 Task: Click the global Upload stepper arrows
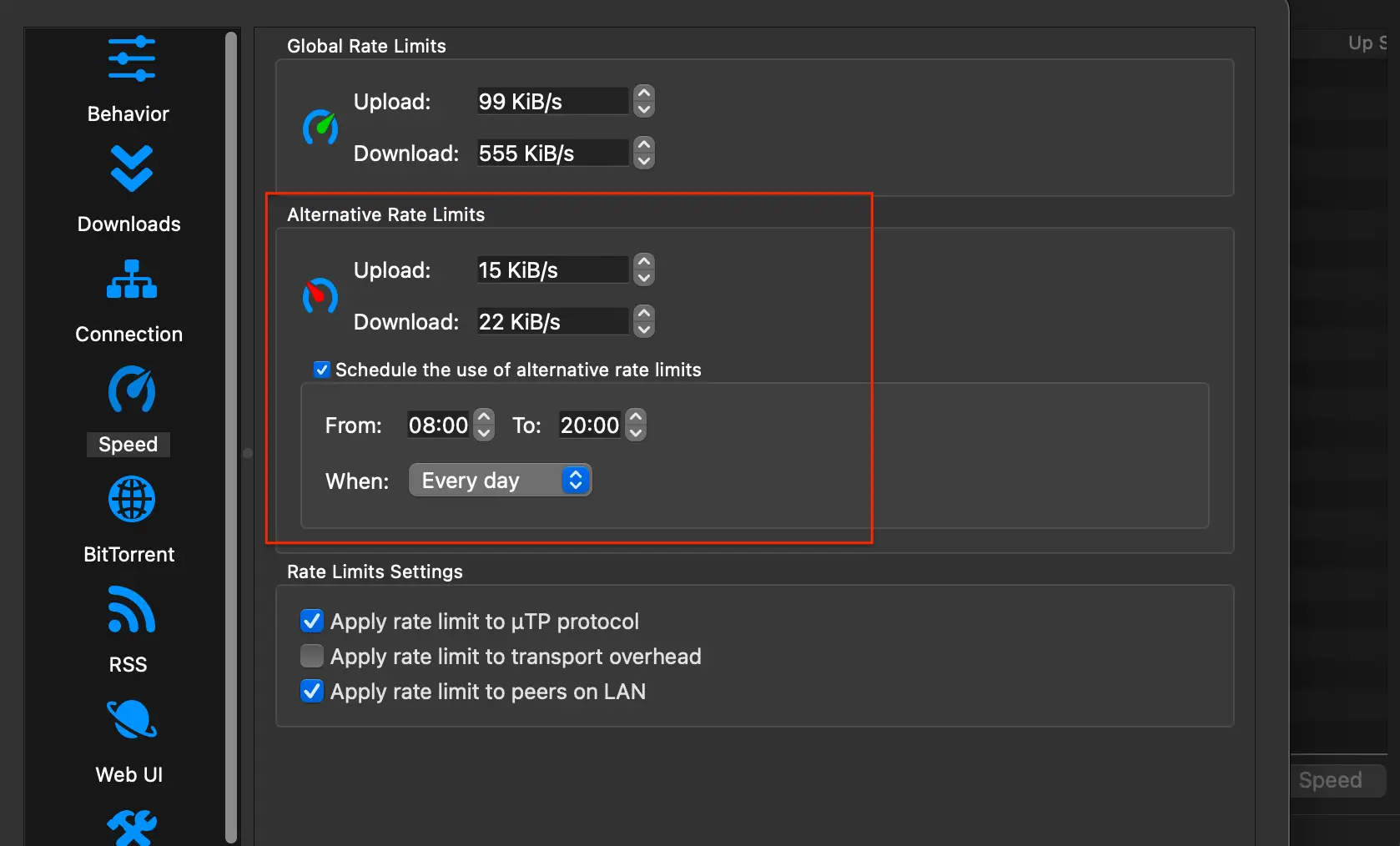pyautogui.click(x=644, y=102)
